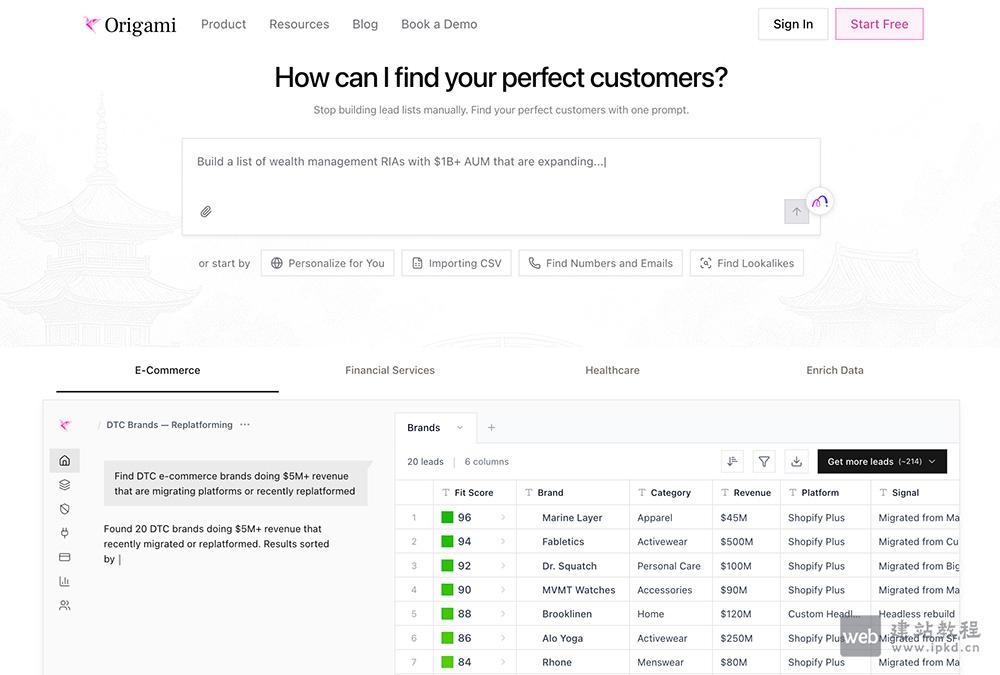Click the green Fit Score 96 swatch
The image size is (1000, 675).
coord(447,518)
